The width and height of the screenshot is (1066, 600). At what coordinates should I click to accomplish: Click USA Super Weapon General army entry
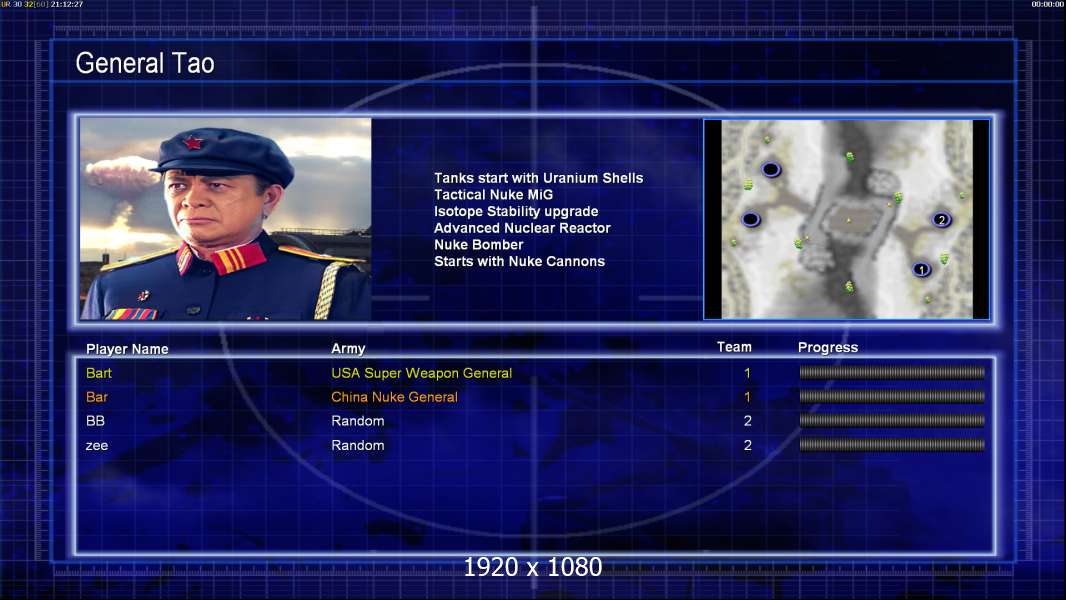point(422,373)
